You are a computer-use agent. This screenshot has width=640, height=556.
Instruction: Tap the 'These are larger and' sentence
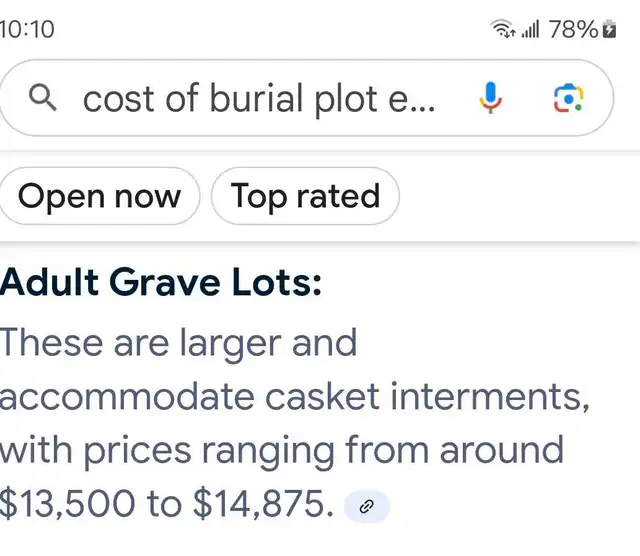(x=178, y=343)
